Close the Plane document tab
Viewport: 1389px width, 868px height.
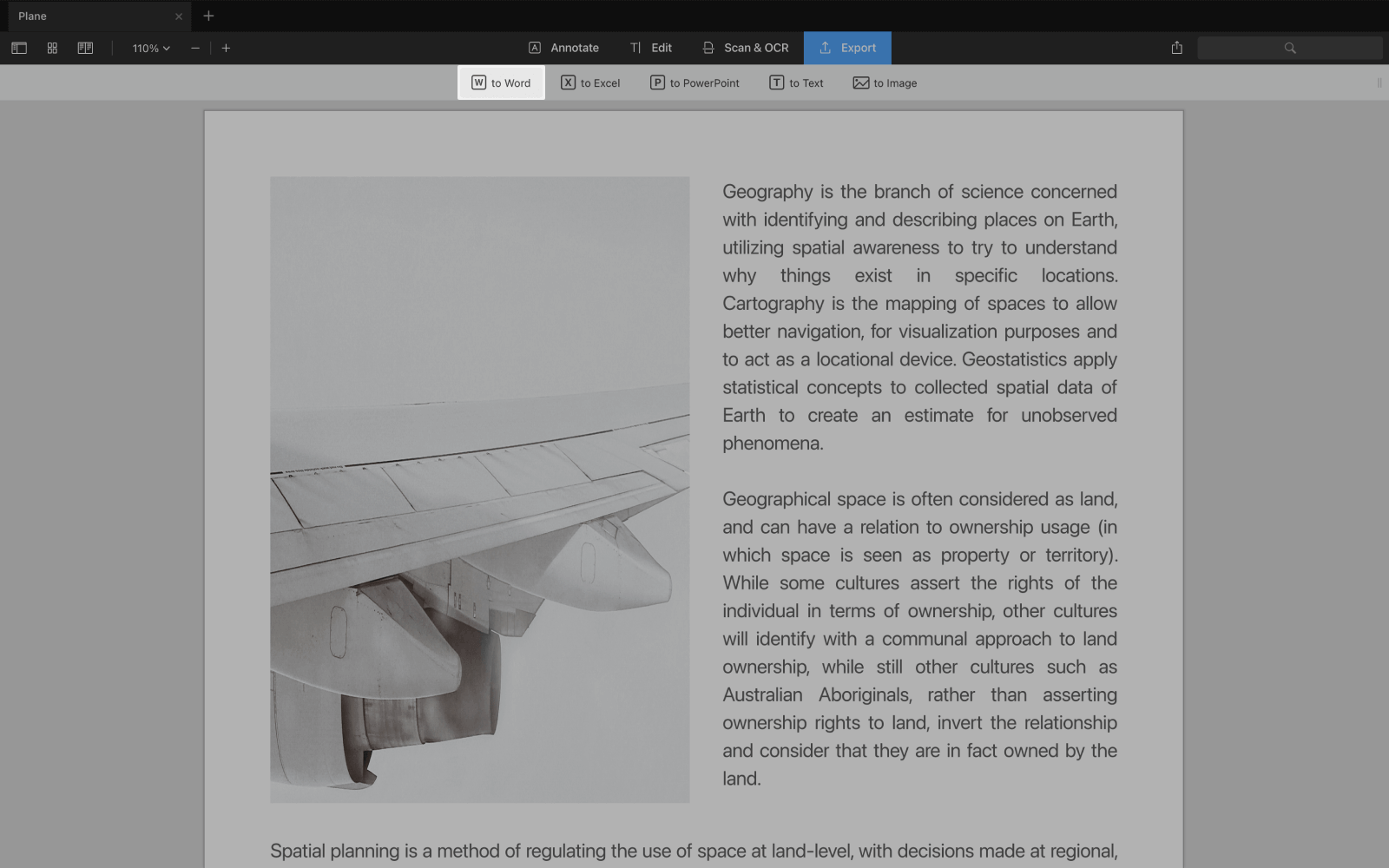(x=179, y=16)
